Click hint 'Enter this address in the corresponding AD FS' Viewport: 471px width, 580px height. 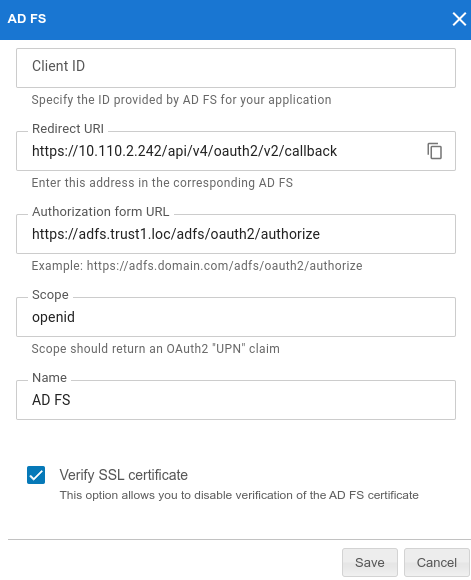click(162, 183)
